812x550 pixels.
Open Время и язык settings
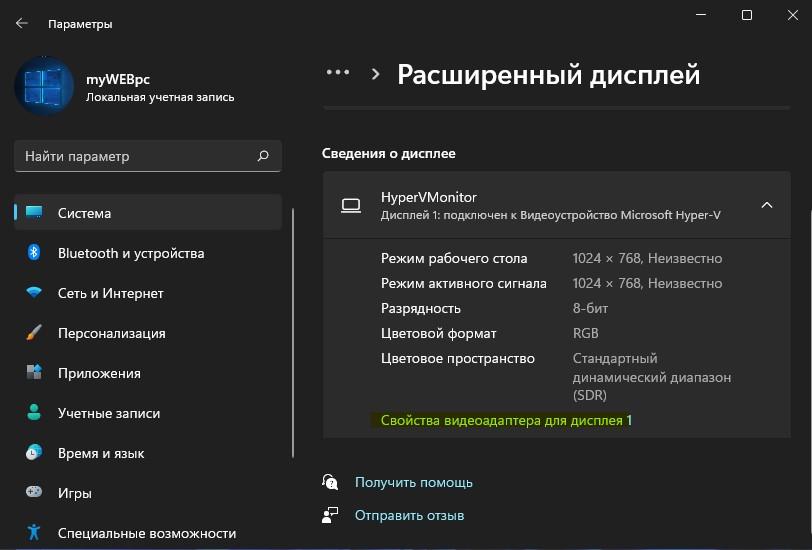pos(148,453)
